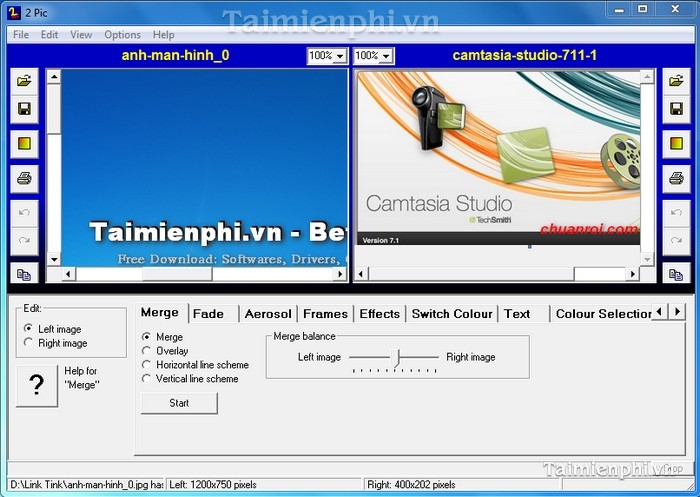The height and width of the screenshot is (497, 700).
Task: Click the right panel print icon
Action: coord(674,179)
